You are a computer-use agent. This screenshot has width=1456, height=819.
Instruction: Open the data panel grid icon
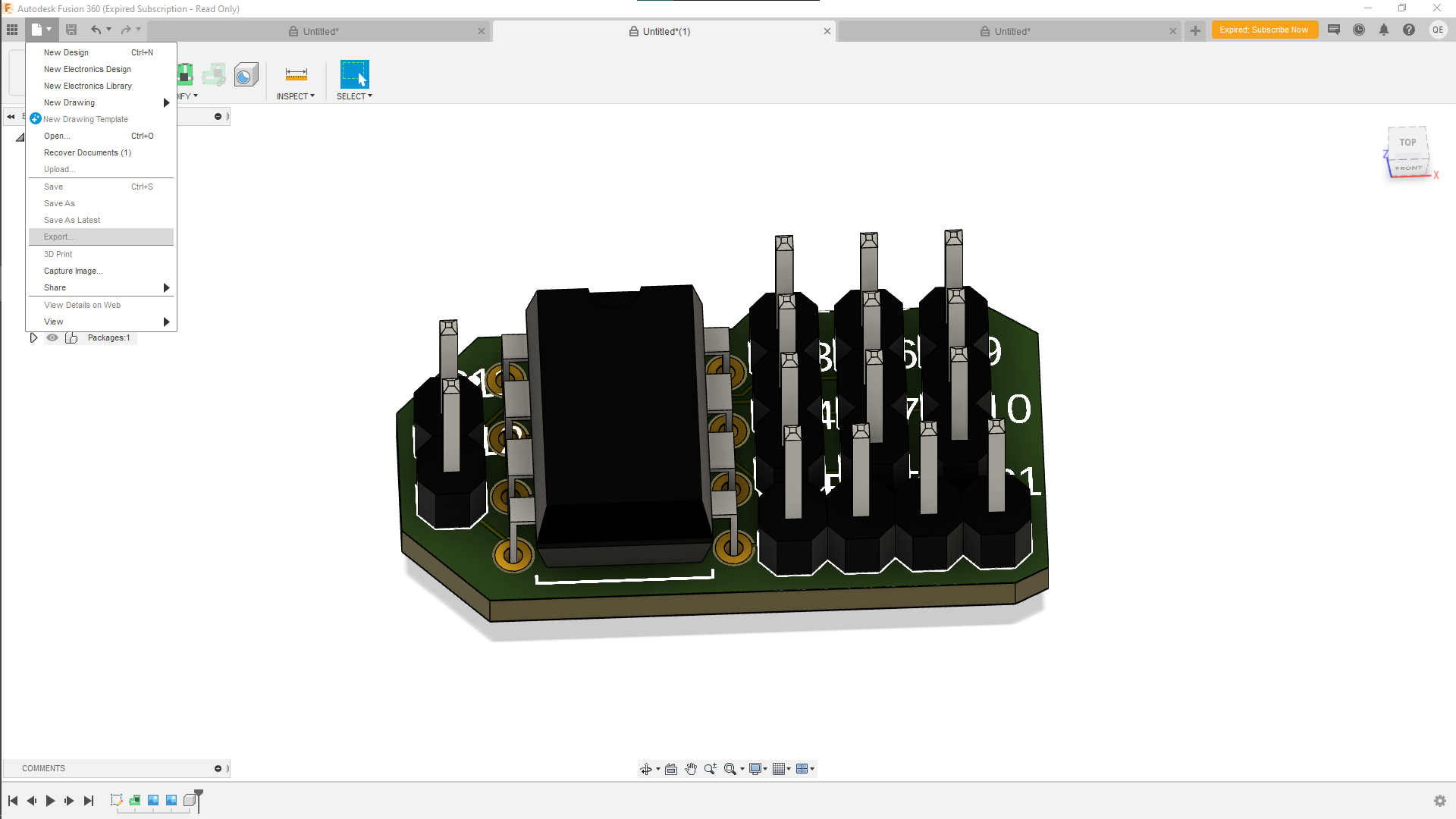tap(12, 30)
